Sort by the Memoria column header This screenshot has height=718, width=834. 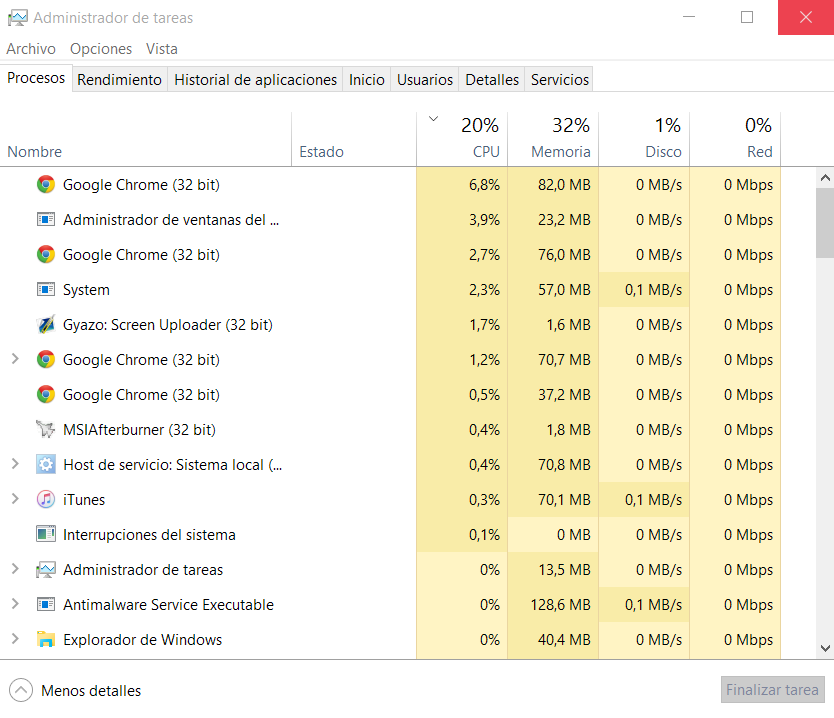[553, 139]
